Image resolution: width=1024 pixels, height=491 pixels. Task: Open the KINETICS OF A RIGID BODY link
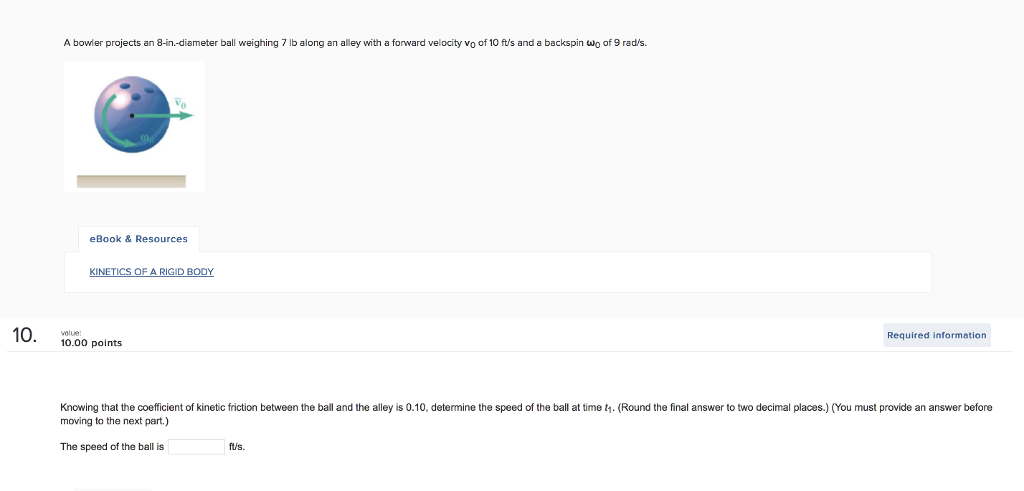point(152,272)
